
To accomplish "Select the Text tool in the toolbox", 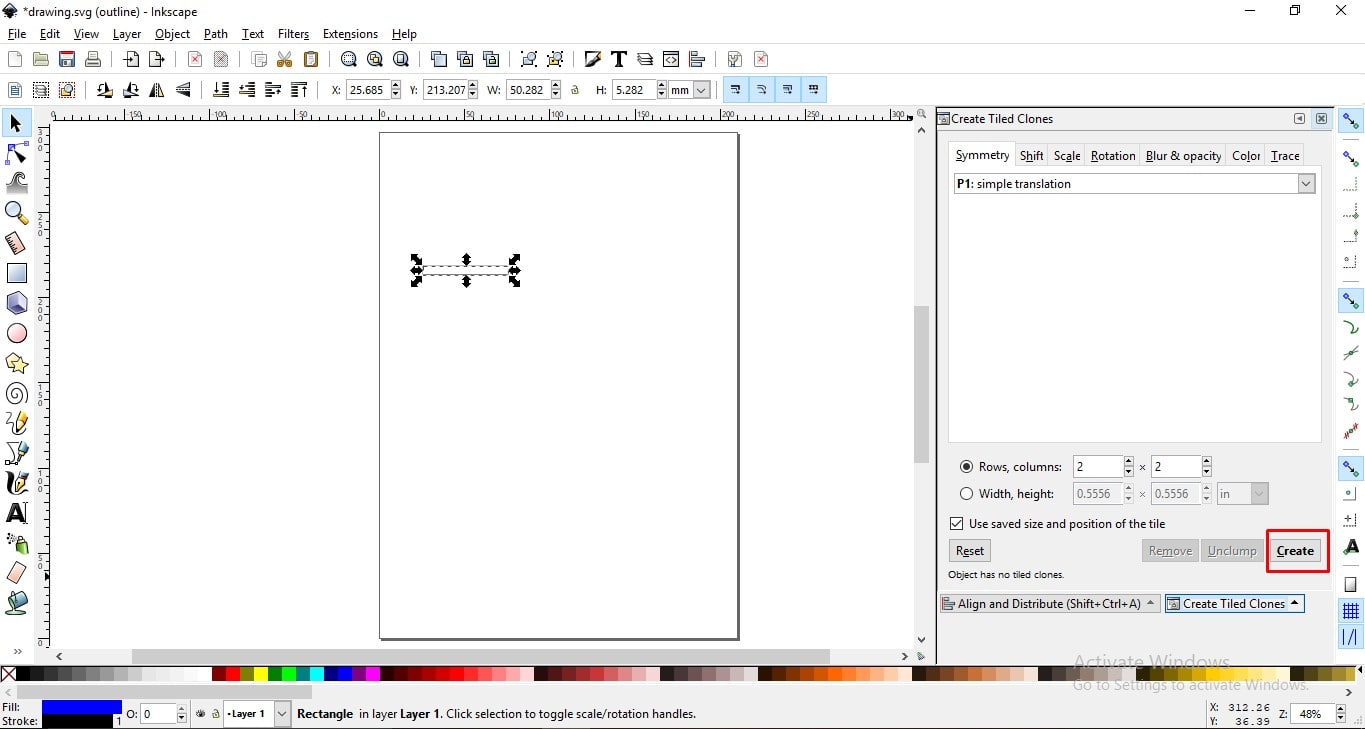I will [x=16, y=513].
